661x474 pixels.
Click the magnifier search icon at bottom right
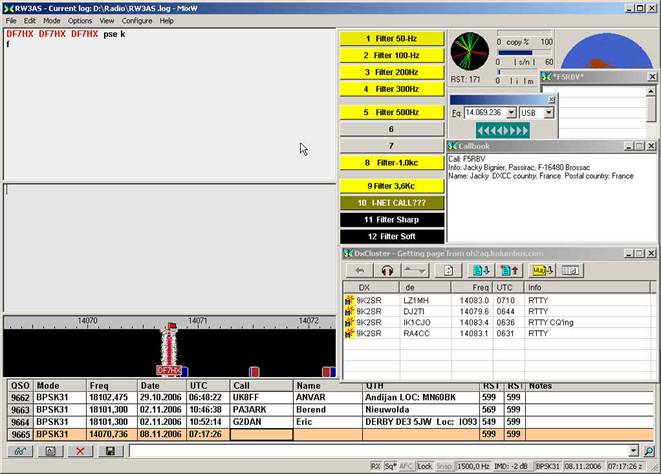[x=649, y=451]
